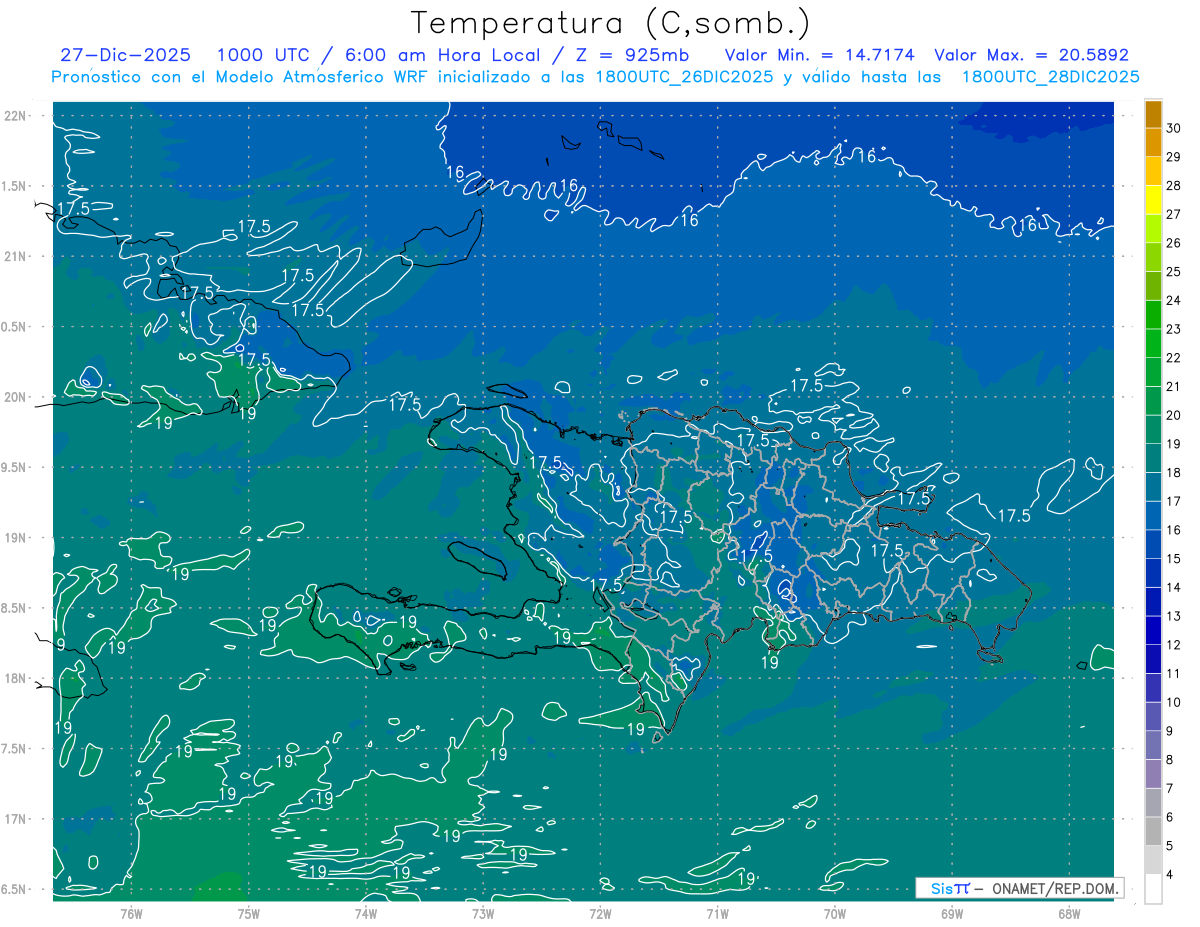The width and height of the screenshot is (1200, 927).
Task: Click the "20N" latitude label
Action: pyautogui.click(x=15, y=397)
